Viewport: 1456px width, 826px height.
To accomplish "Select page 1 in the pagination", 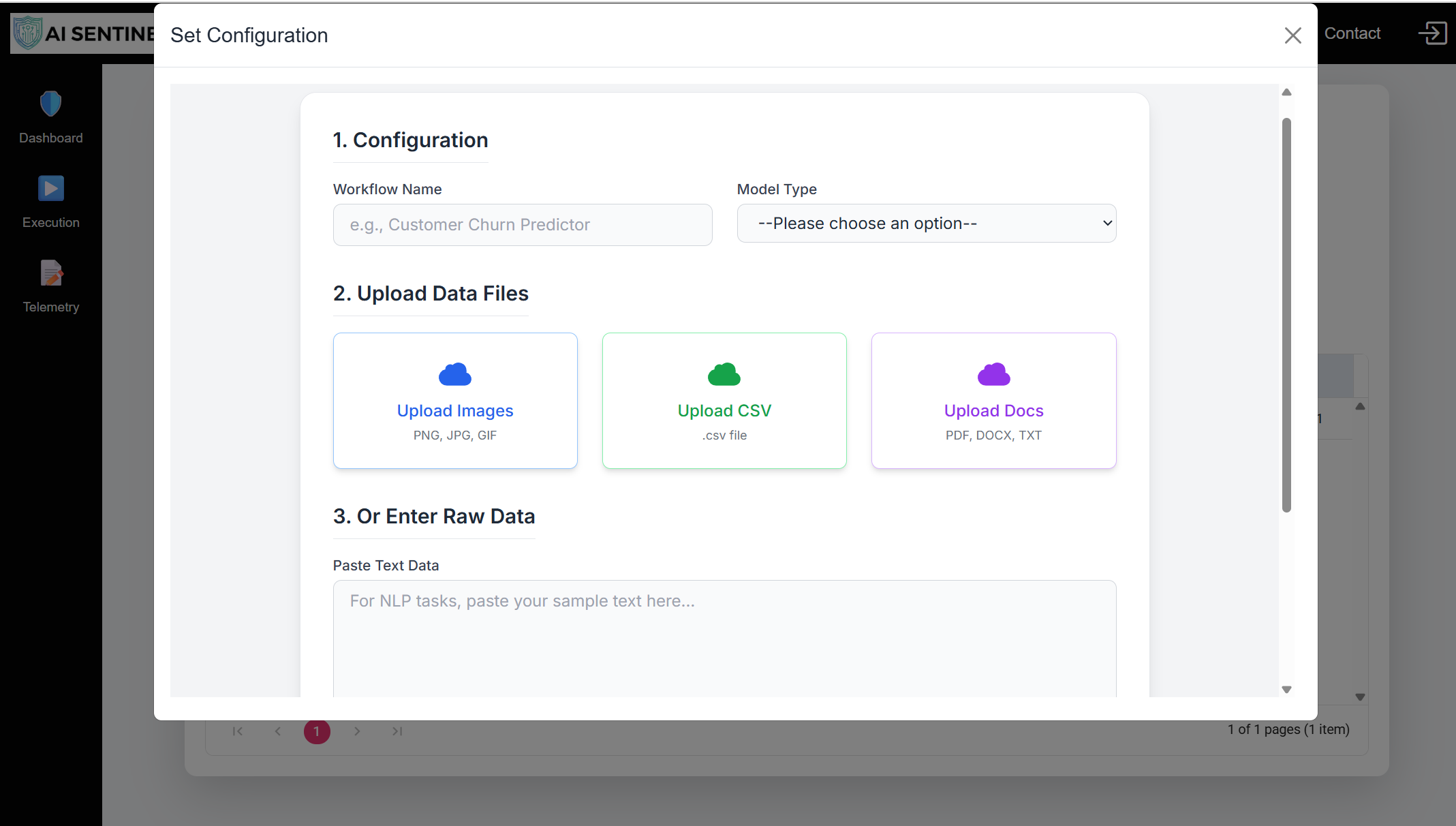I will tap(316, 731).
